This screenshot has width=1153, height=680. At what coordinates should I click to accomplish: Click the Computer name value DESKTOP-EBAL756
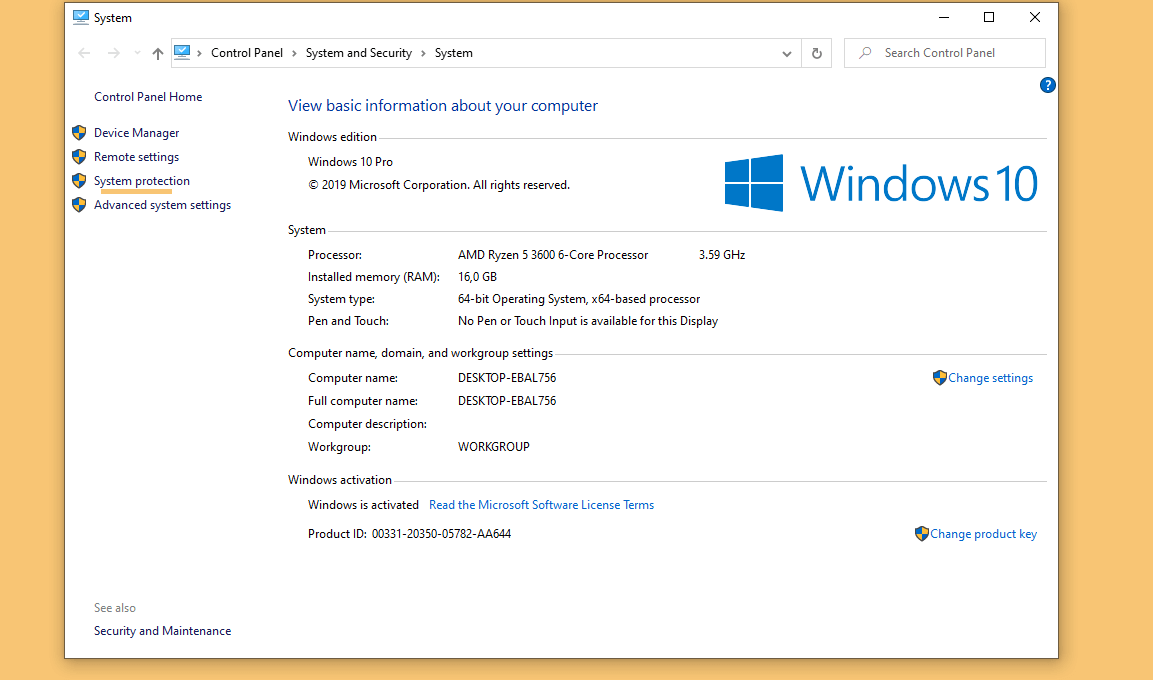(507, 378)
